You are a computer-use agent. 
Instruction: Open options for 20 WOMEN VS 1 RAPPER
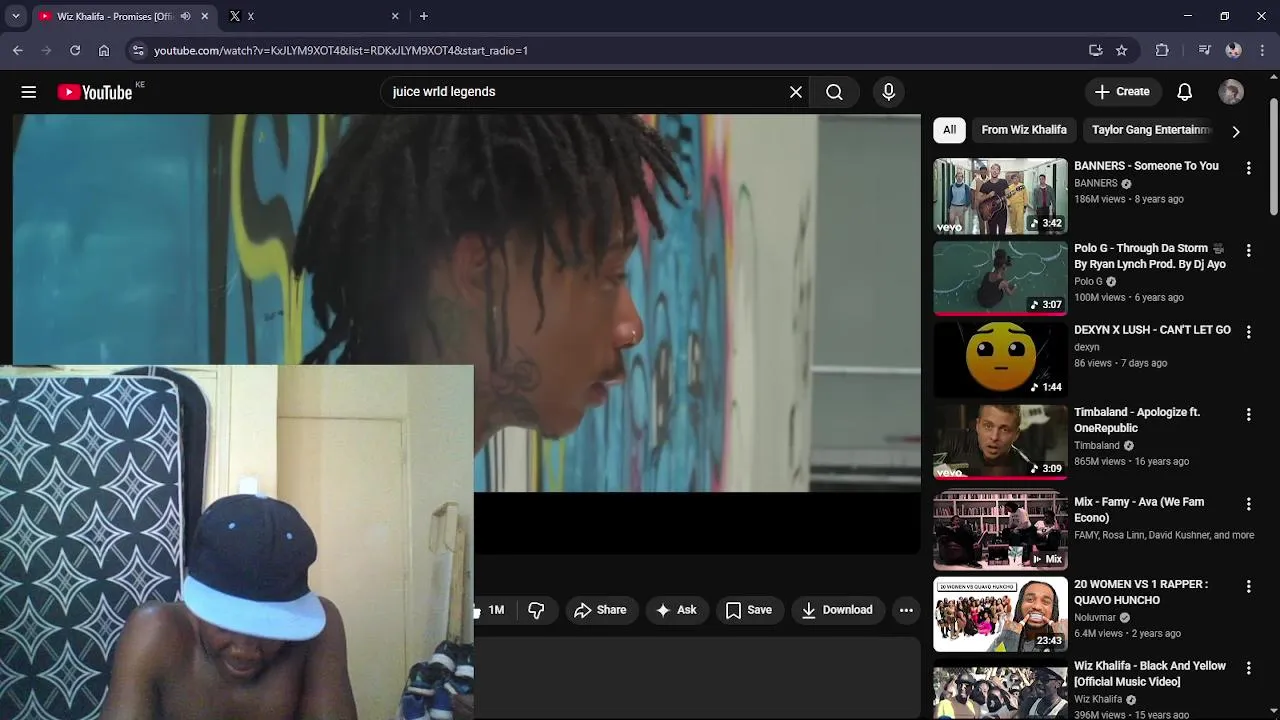(x=1248, y=586)
